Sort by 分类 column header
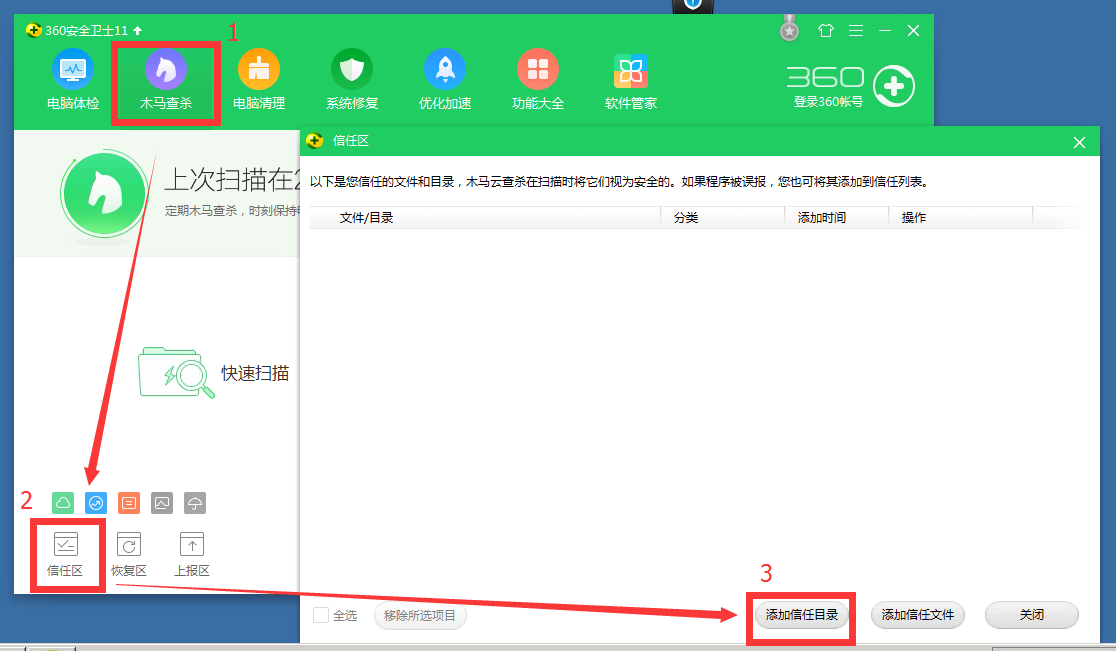Image resolution: width=1116 pixels, height=651 pixels. pyautogui.click(x=723, y=217)
